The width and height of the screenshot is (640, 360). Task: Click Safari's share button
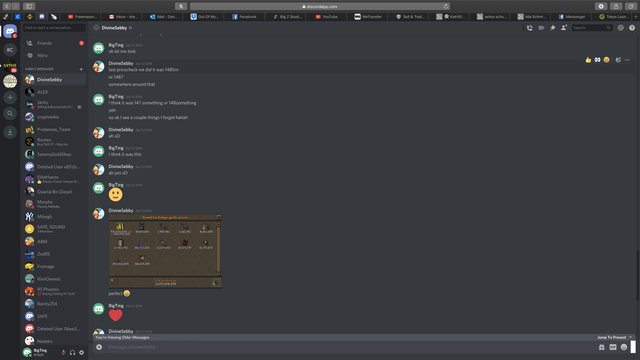click(616, 6)
